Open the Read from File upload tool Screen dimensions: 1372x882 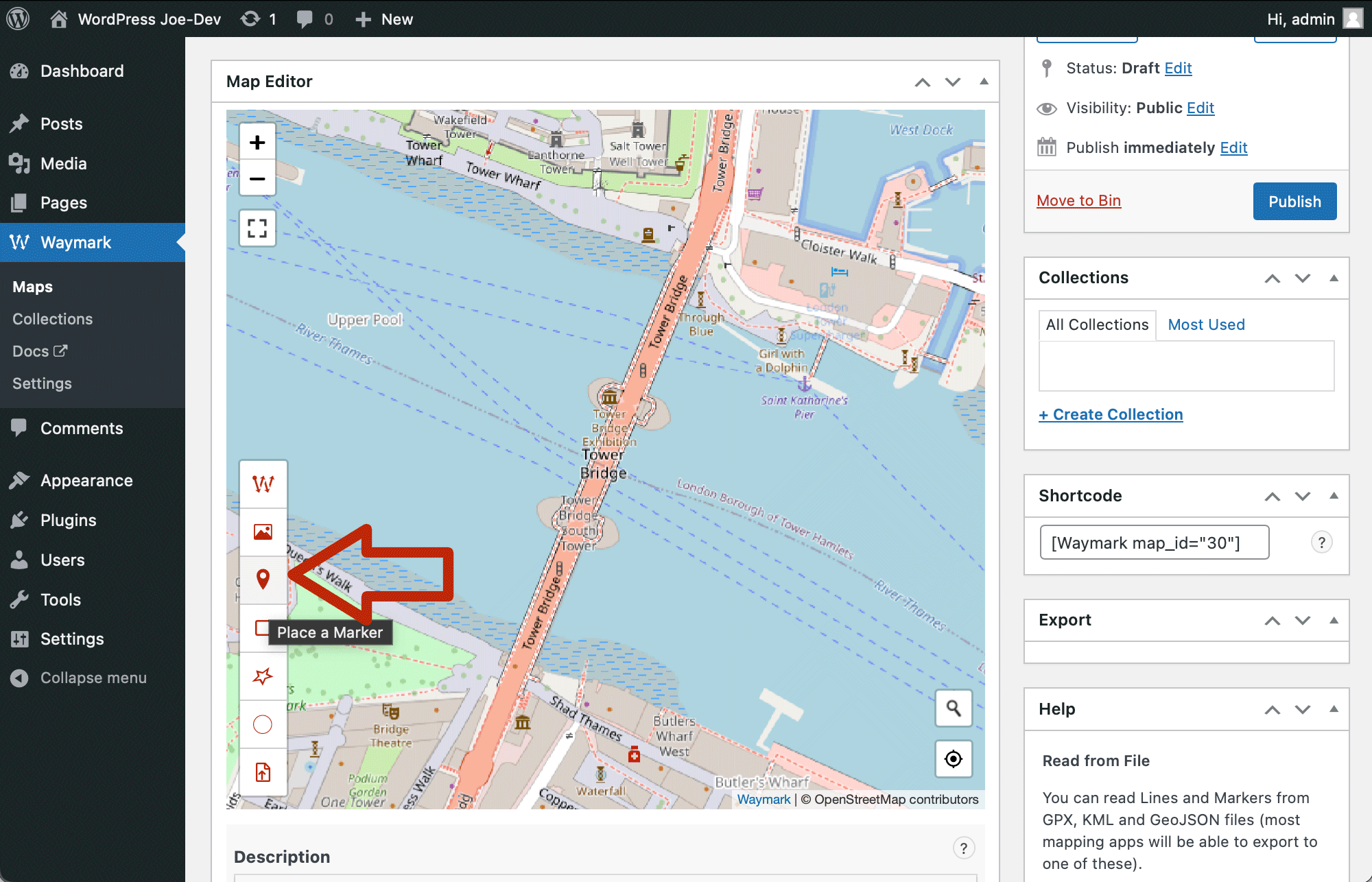coord(263,773)
